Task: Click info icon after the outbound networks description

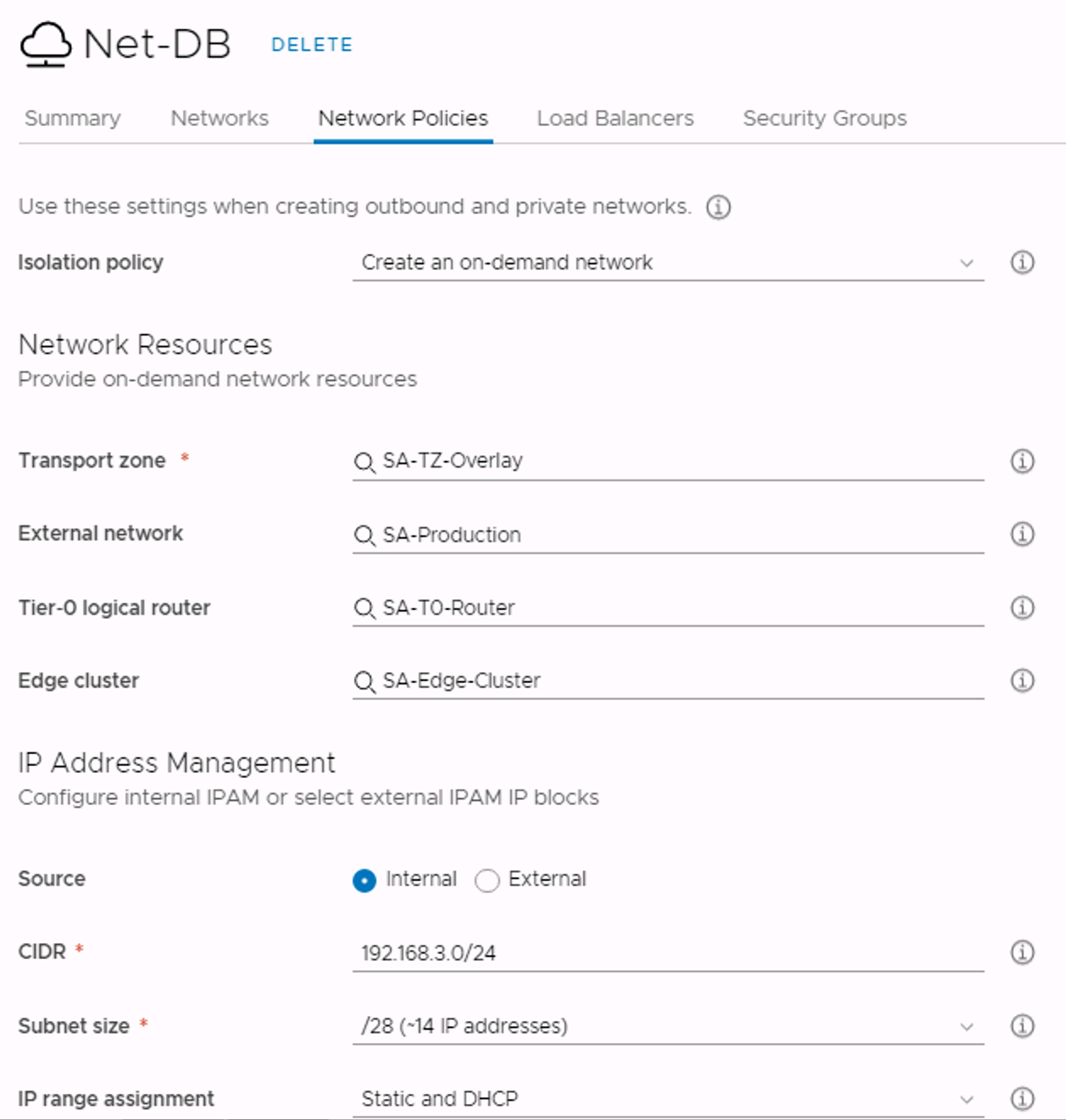Action: pyautogui.click(x=719, y=207)
